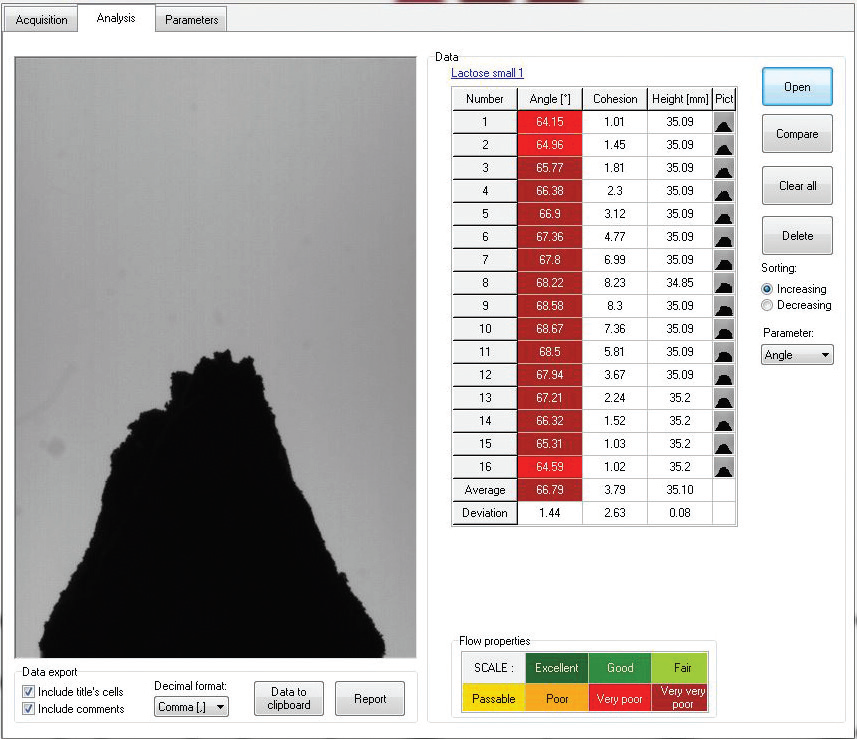Toggle Include title's cells checkbox
The image size is (857, 739).
click(28, 691)
